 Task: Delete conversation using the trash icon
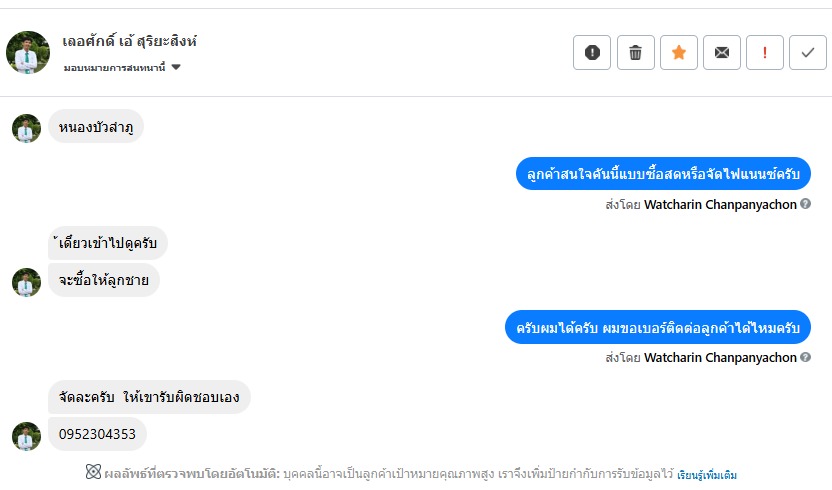coord(635,52)
